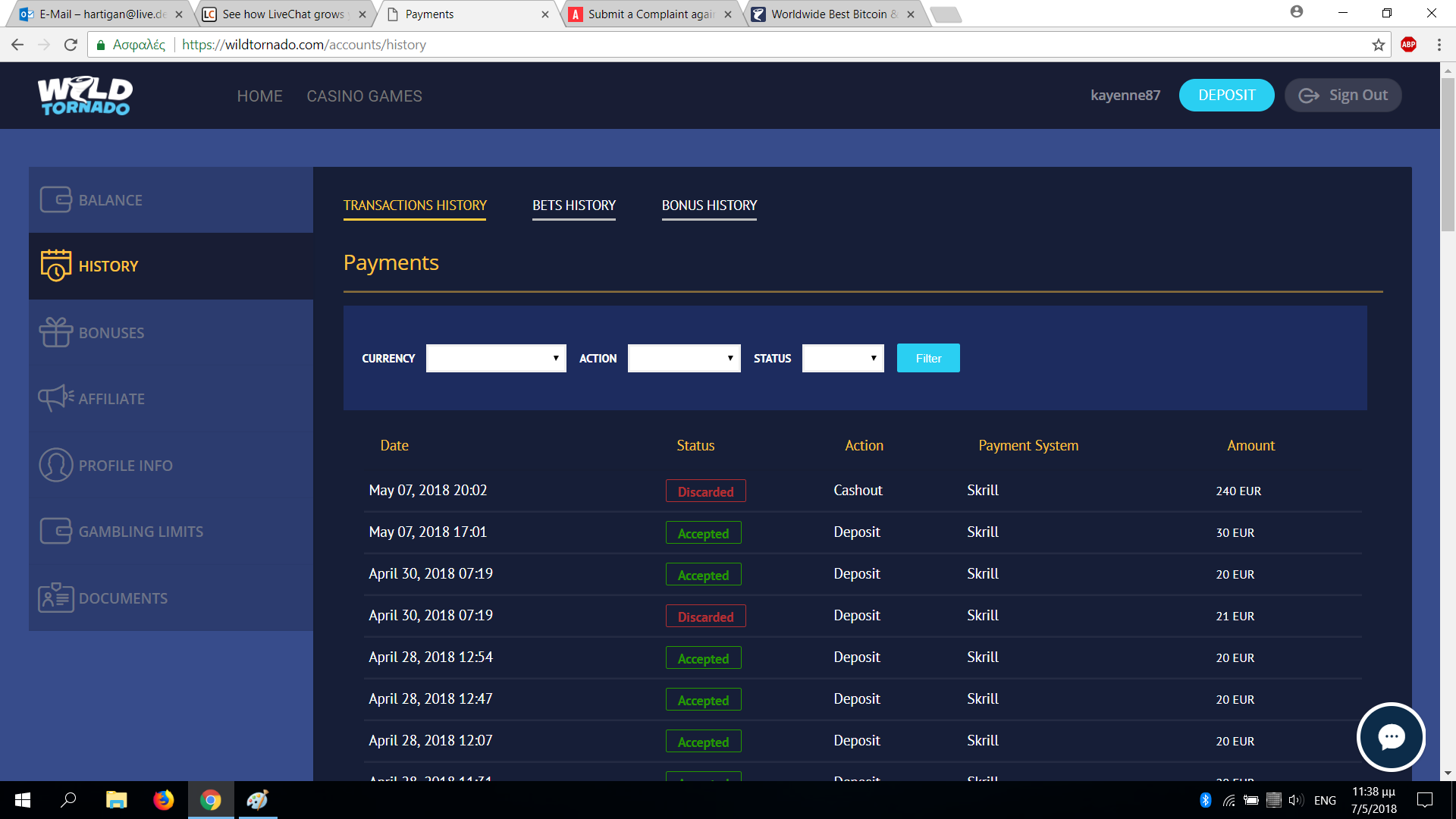This screenshot has width=1456, height=819.
Task: Open the Currency dropdown
Action: [496, 358]
